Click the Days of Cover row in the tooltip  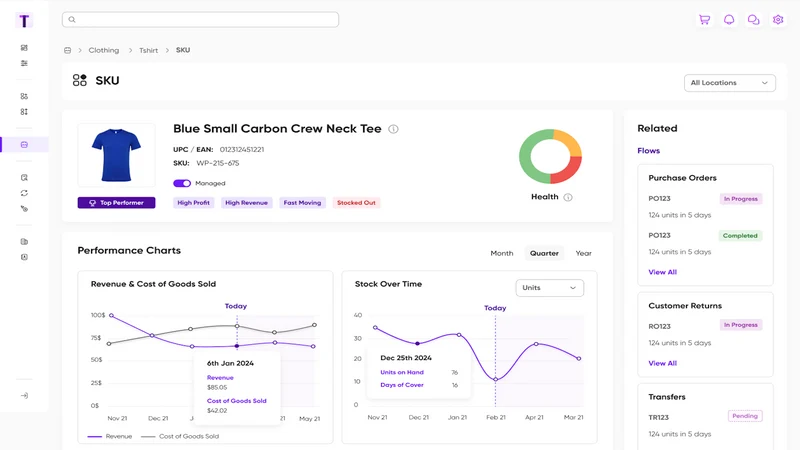tap(419, 385)
